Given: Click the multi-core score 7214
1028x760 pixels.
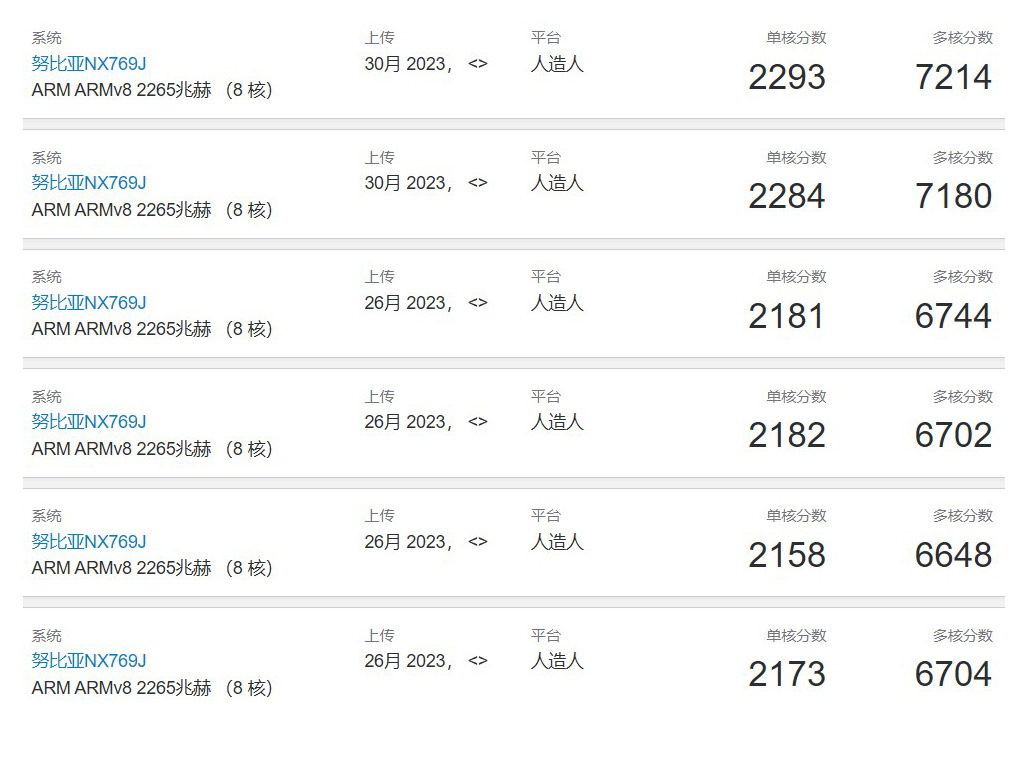Looking at the screenshot, I should point(953,77).
